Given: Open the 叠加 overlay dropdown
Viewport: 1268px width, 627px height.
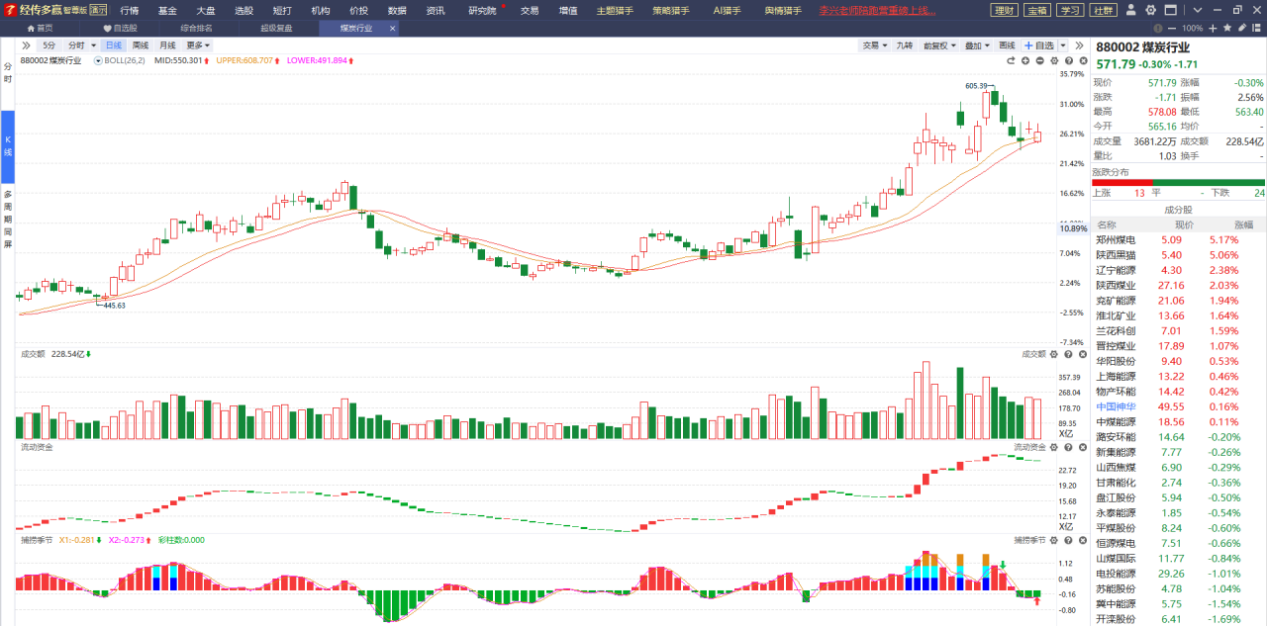Looking at the screenshot, I should (x=976, y=45).
